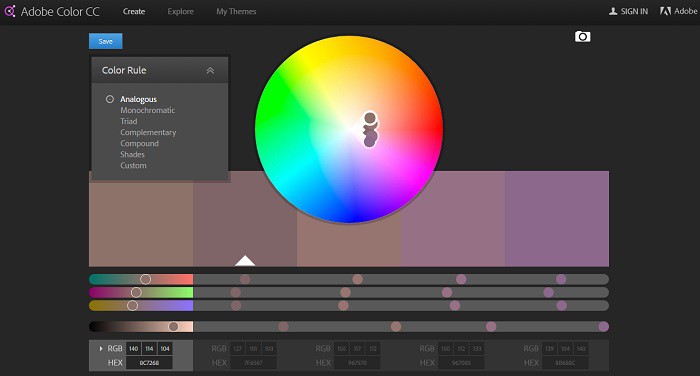Click the green value field showing 114

pyautogui.click(x=149, y=349)
